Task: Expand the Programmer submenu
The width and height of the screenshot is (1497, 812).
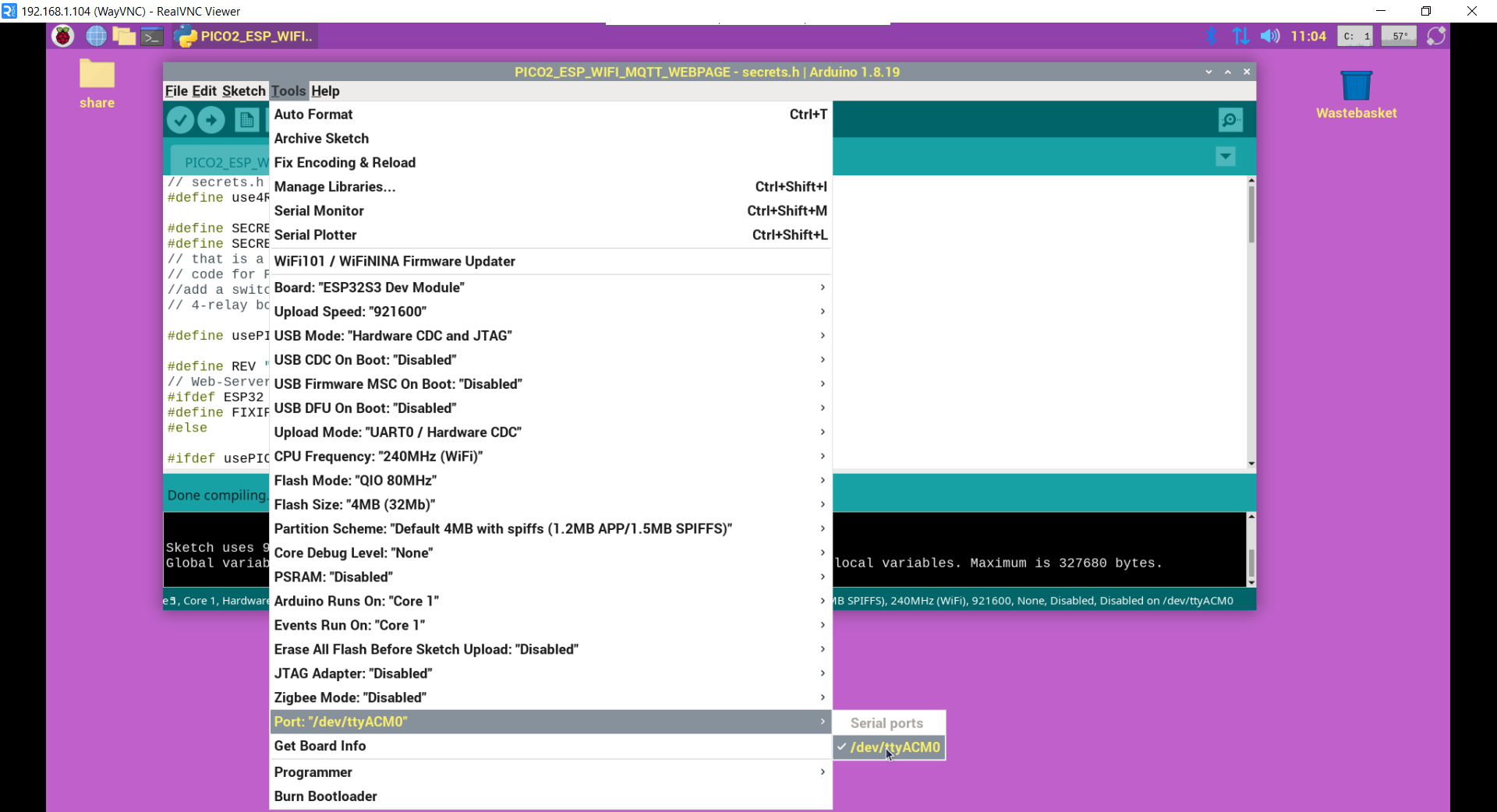Action: pyautogui.click(x=550, y=773)
